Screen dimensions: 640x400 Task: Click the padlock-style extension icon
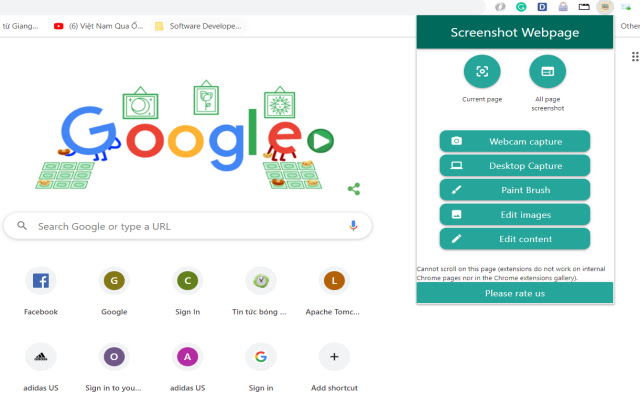click(x=563, y=7)
